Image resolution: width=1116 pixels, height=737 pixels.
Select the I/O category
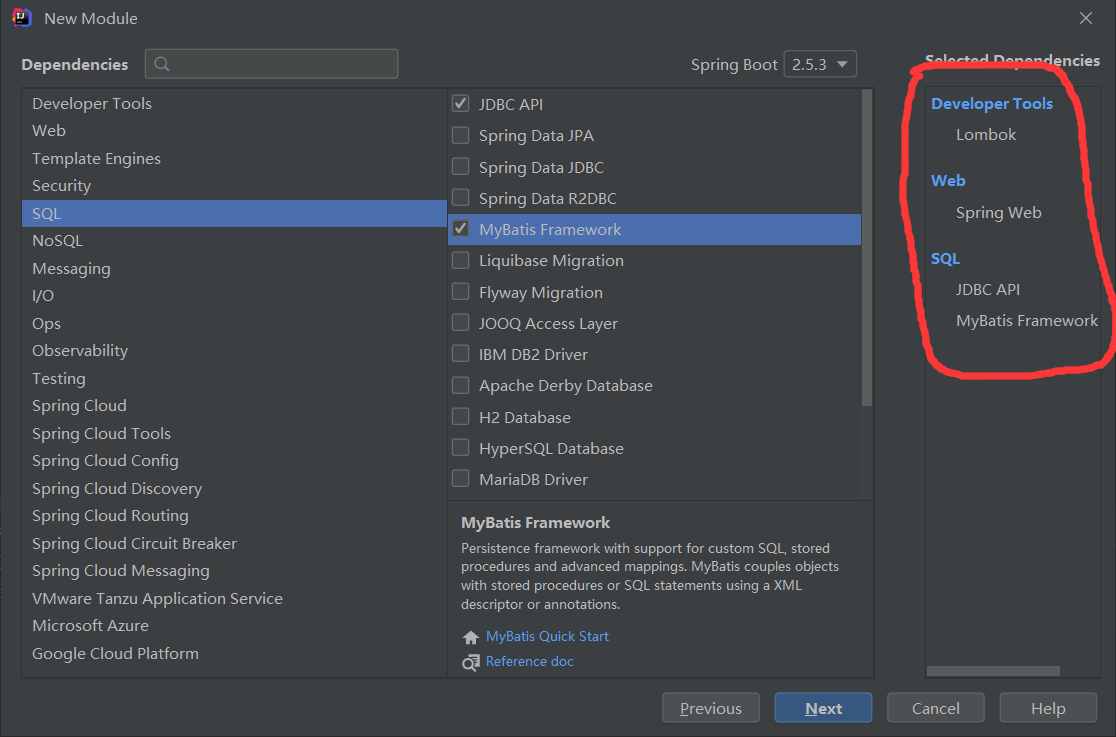(234, 296)
